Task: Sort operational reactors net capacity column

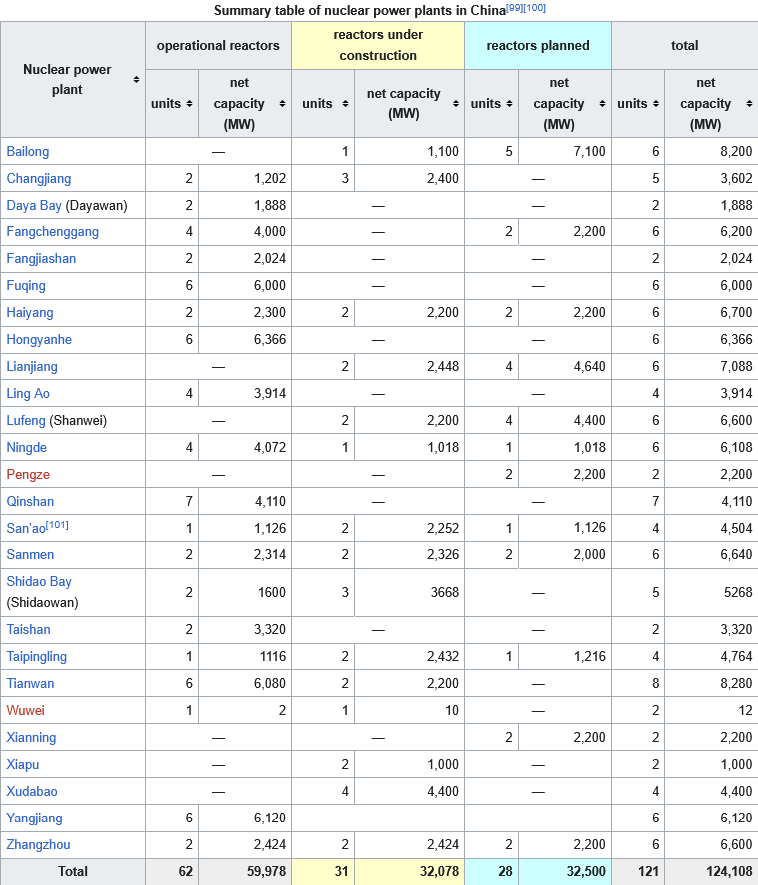Action: coord(282,103)
